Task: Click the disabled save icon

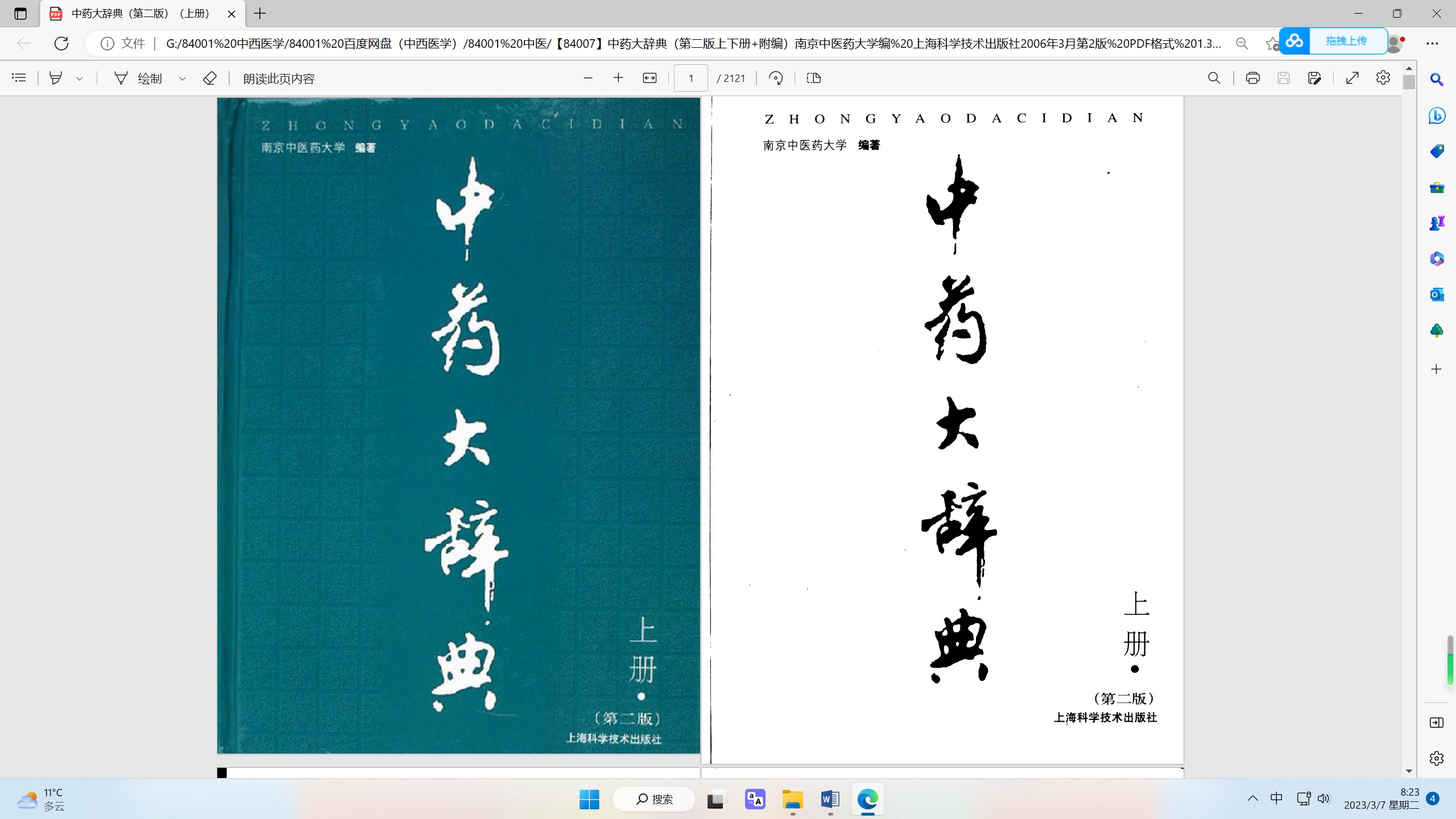Action: pyautogui.click(x=1283, y=78)
